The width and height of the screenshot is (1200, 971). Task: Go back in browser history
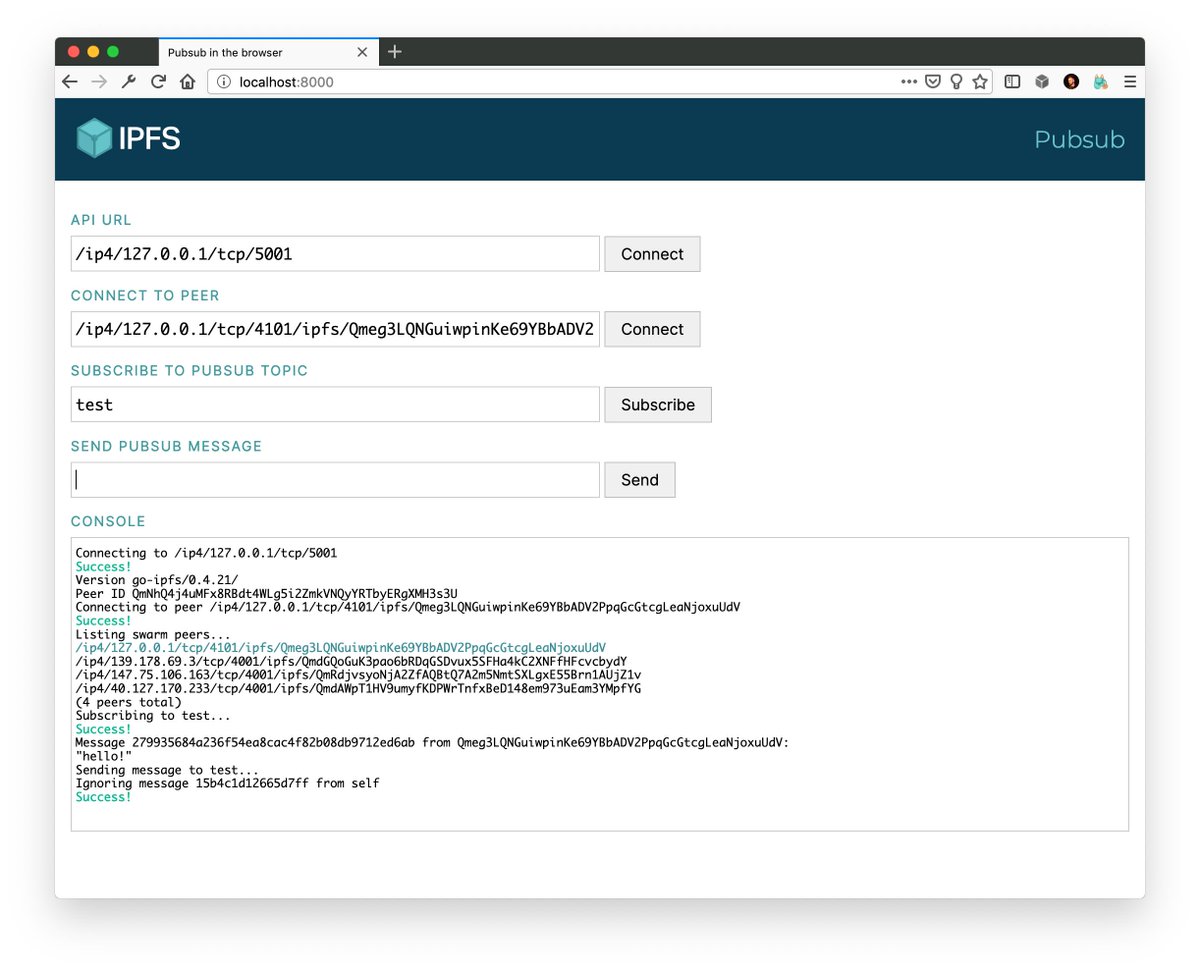[x=69, y=82]
